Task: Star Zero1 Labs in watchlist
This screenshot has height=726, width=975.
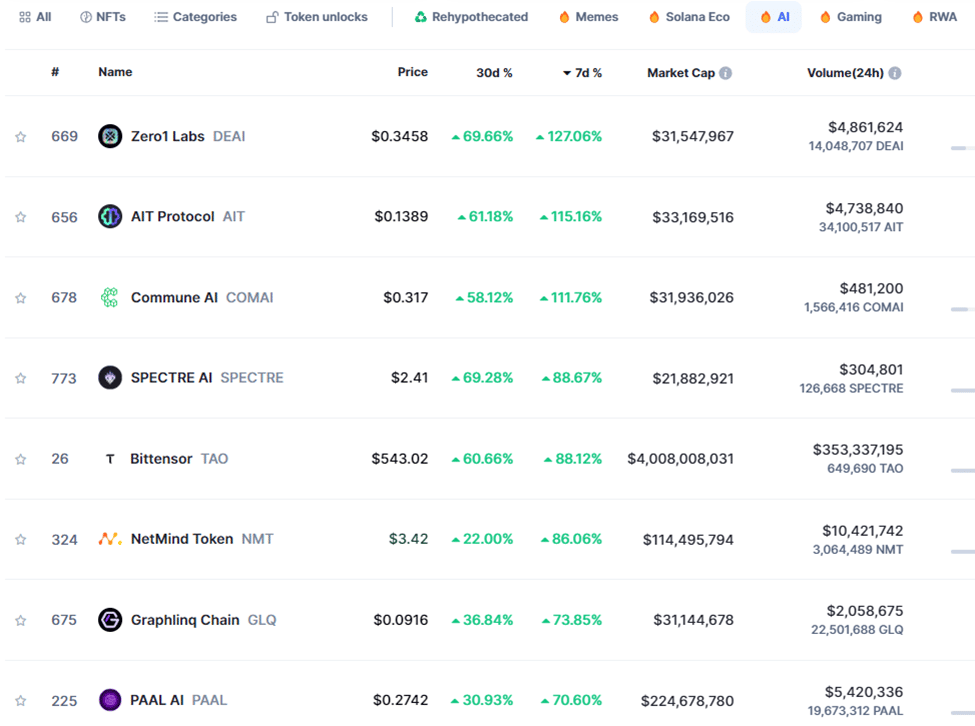Action: coord(21,137)
